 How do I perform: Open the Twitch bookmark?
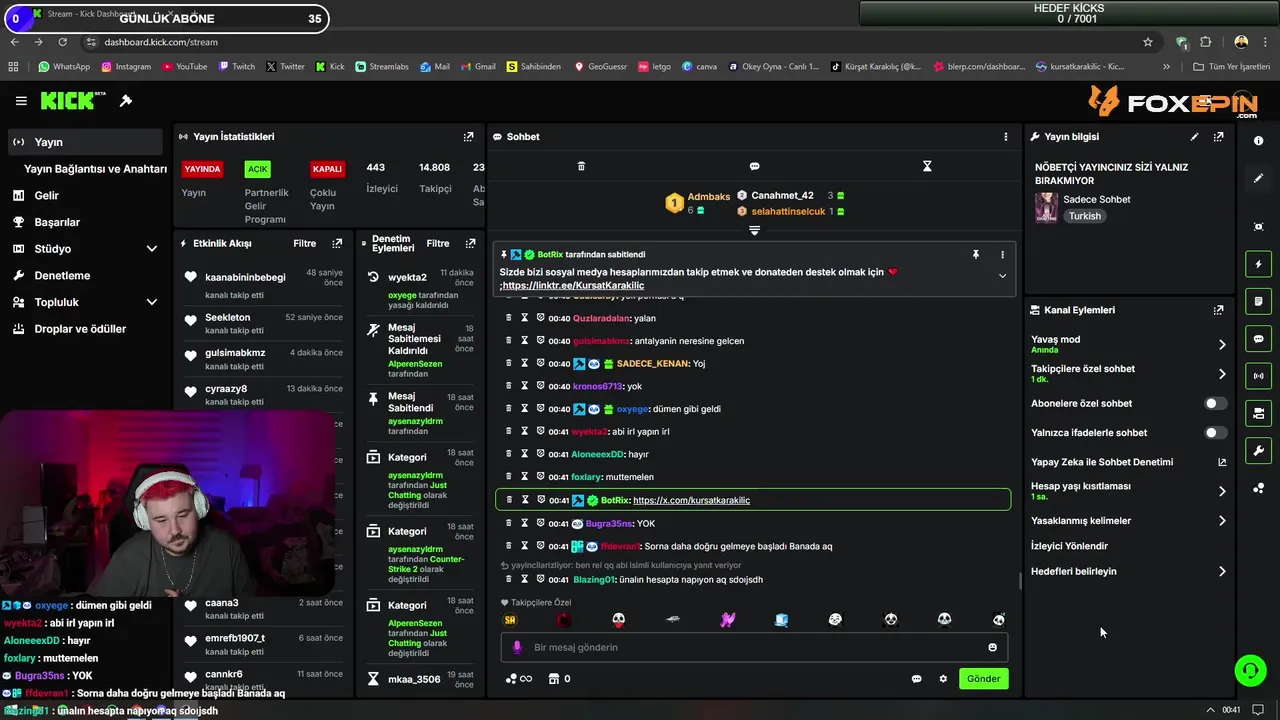click(x=237, y=67)
